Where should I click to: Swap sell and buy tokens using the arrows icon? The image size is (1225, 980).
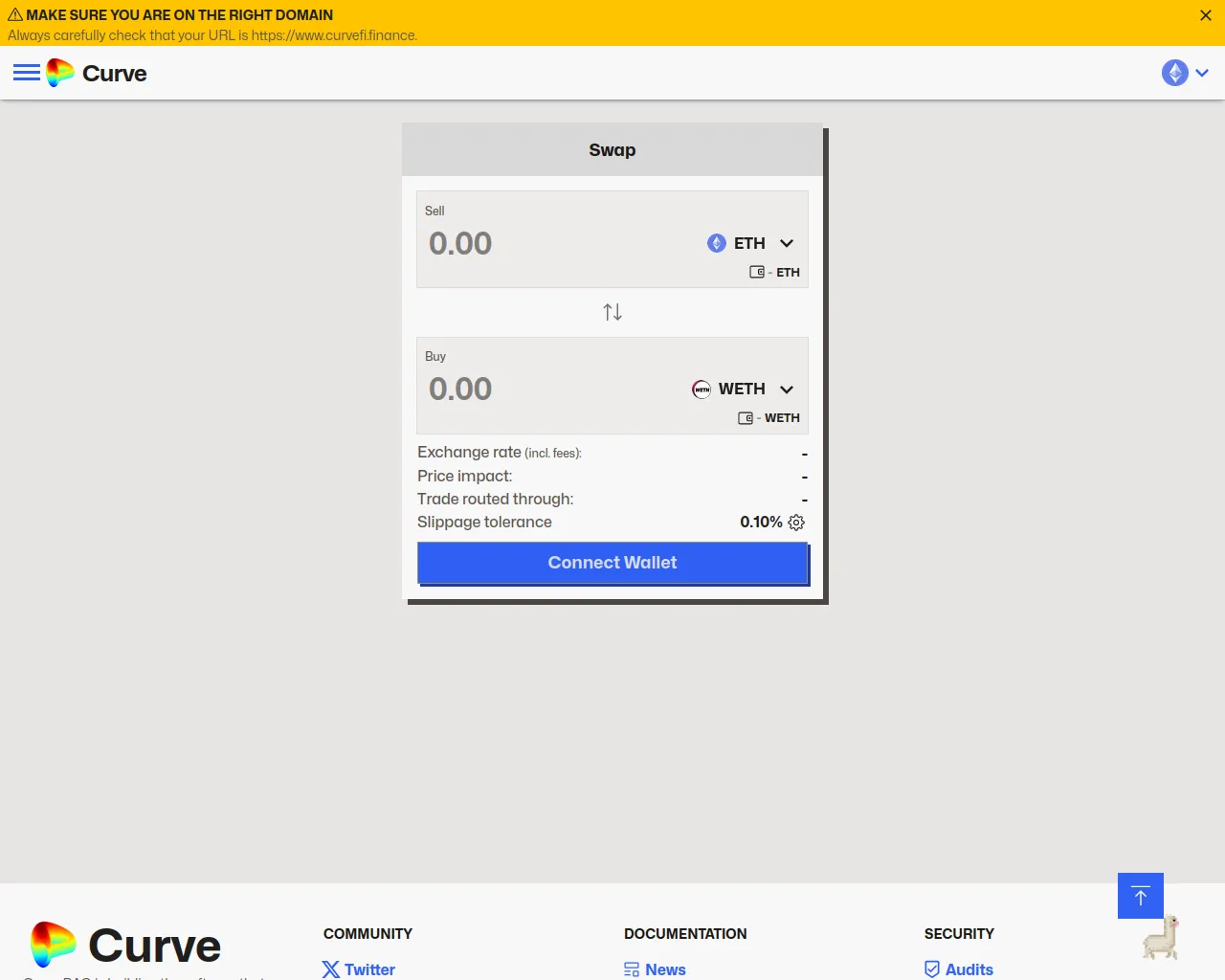pos(612,312)
